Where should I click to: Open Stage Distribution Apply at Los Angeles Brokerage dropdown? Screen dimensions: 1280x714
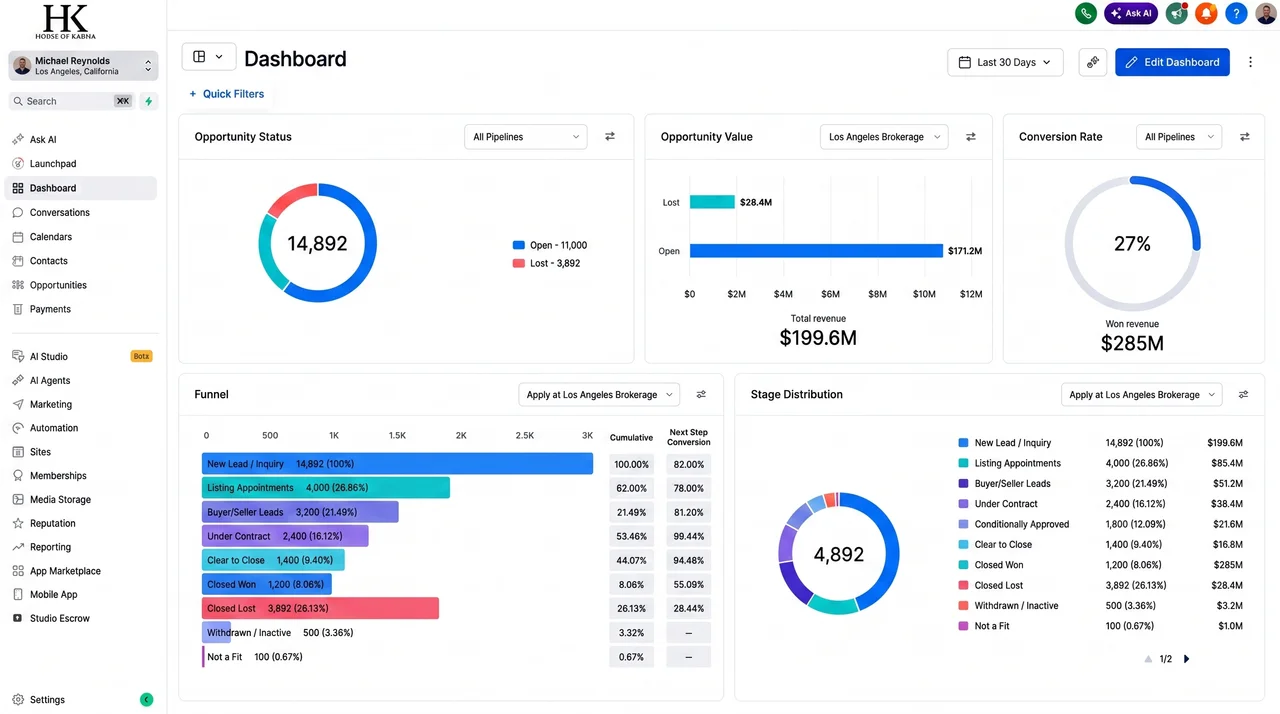pyautogui.click(x=1141, y=395)
